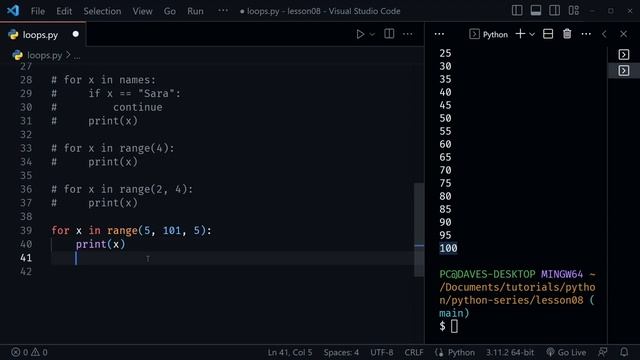Open editor More Actions ellipsis
Viewport: 640px width, 360px height.
(x=407, y=34)
